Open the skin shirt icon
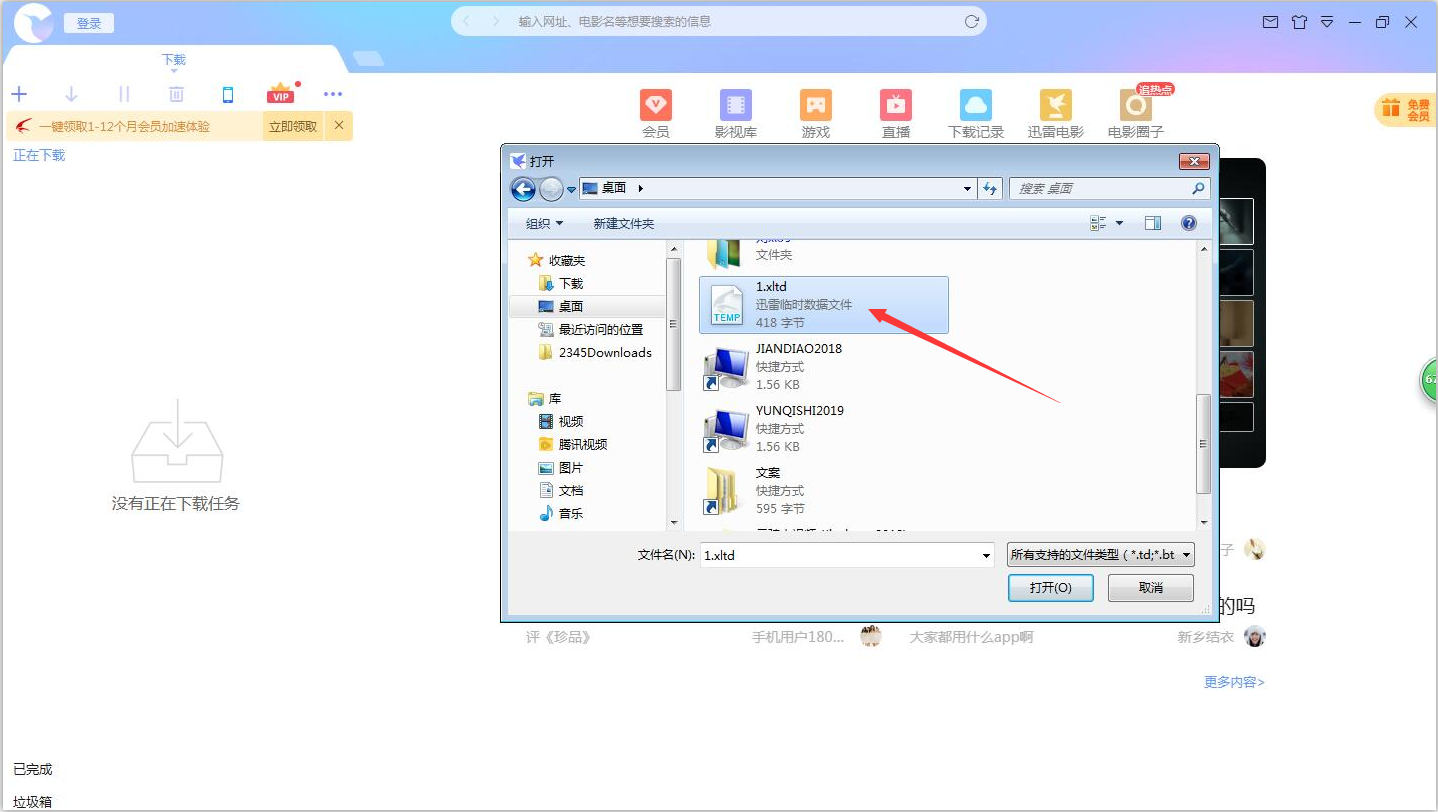The height and width of the screenshot is (812, 1438). pos(1299,21)
